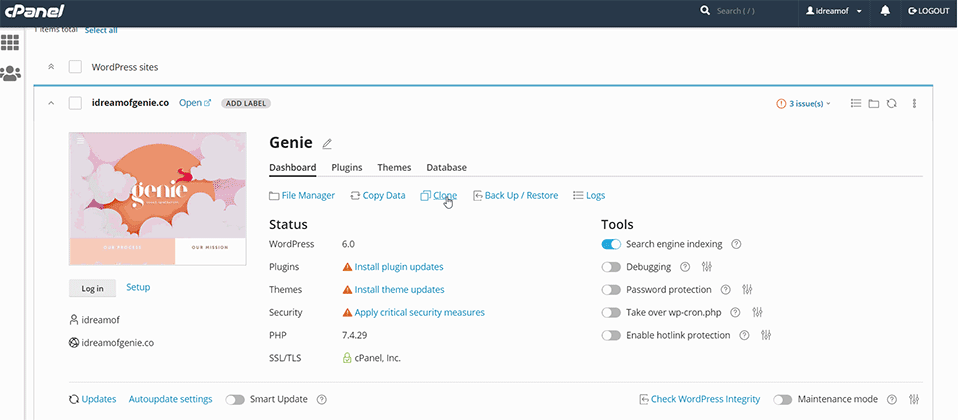This screenshot has height=420, width=958.
Task: Open the three-dot more menu
Action: coord(915,103)
